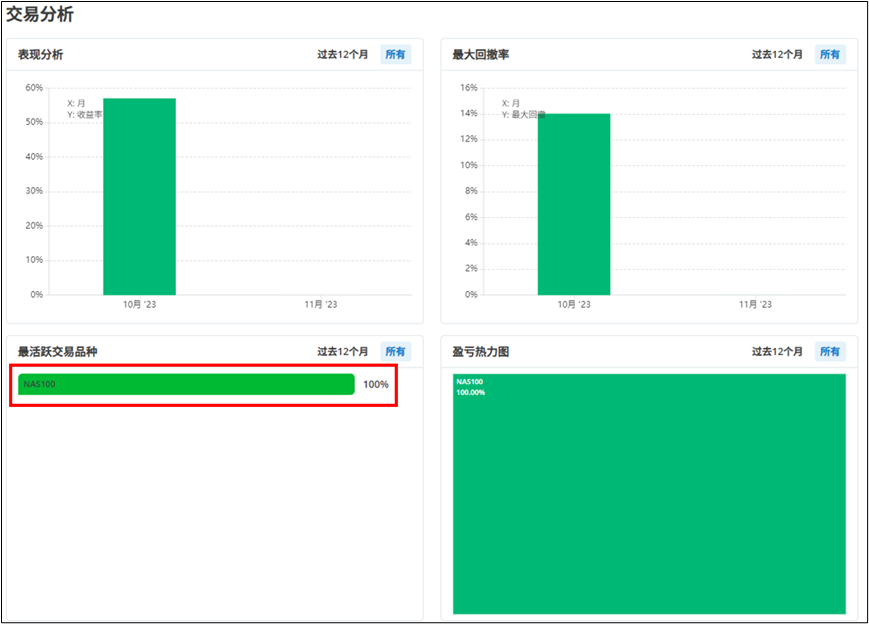Click 10月 '23 axis label in 最大回撤率
This screenshot has width=869, height=624.
(x=573, y=305)
